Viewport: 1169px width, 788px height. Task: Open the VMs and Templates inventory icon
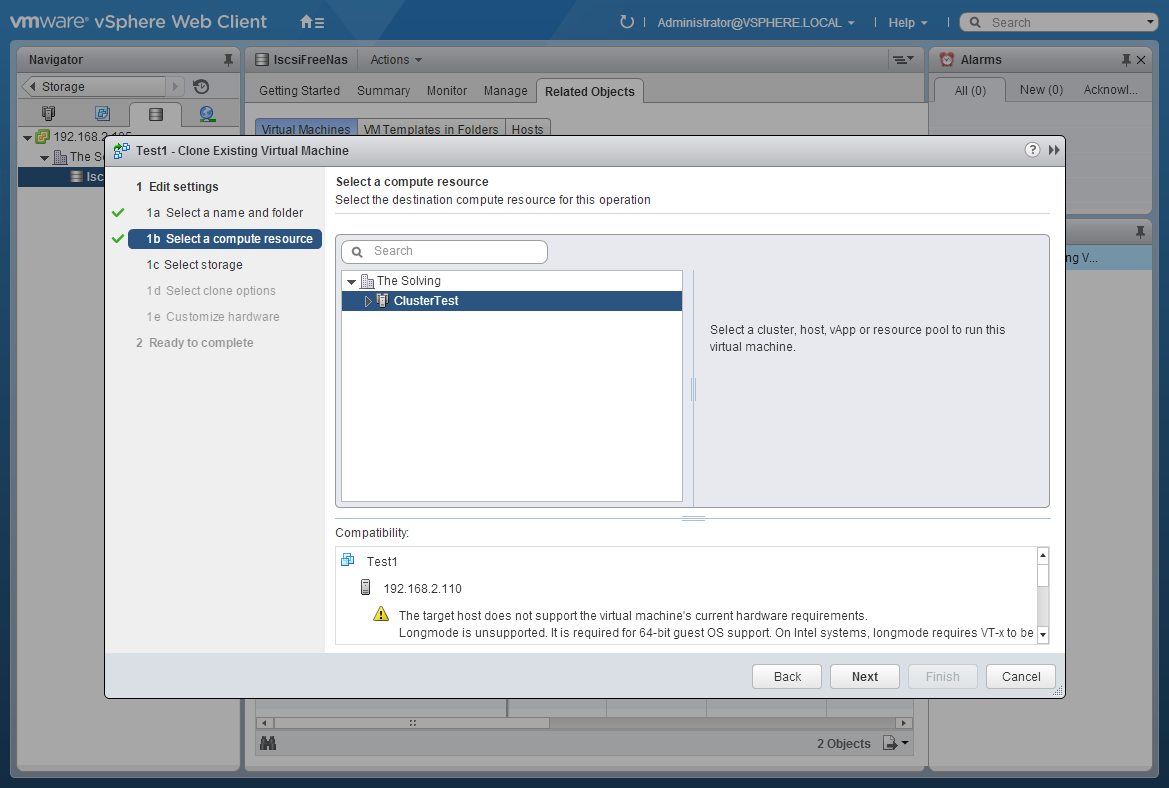(x=102, y=113)
